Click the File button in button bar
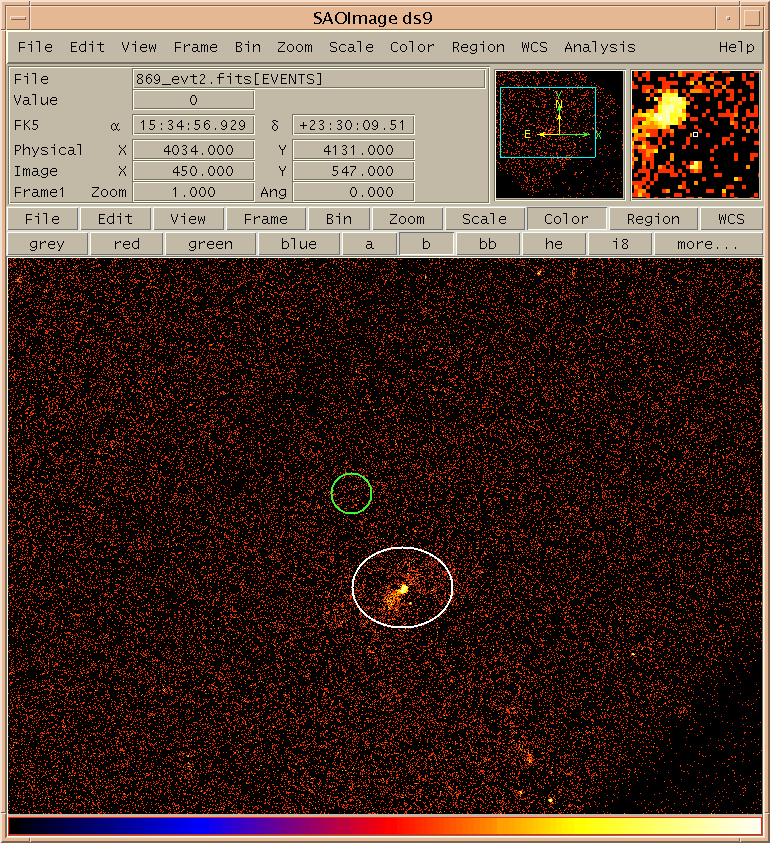This screenshot has width=770, height=843. [x=42, y=219]
